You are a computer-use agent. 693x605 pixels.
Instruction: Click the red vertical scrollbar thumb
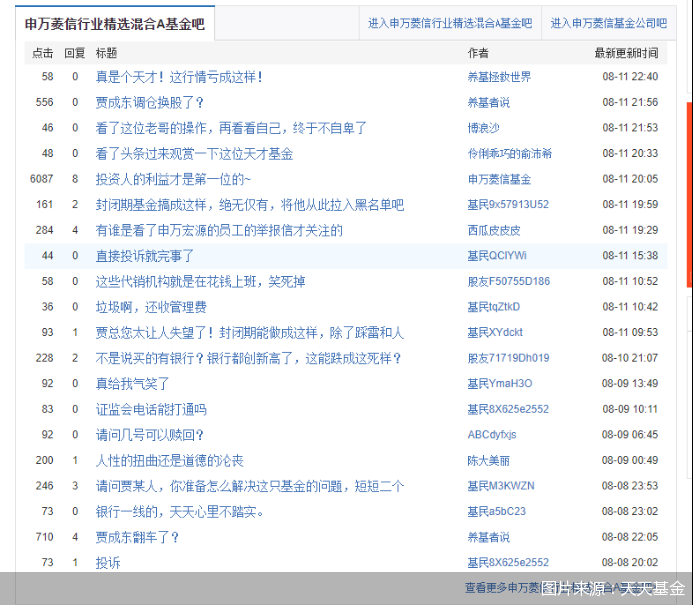pyautogui.click(x=689, y=195)
